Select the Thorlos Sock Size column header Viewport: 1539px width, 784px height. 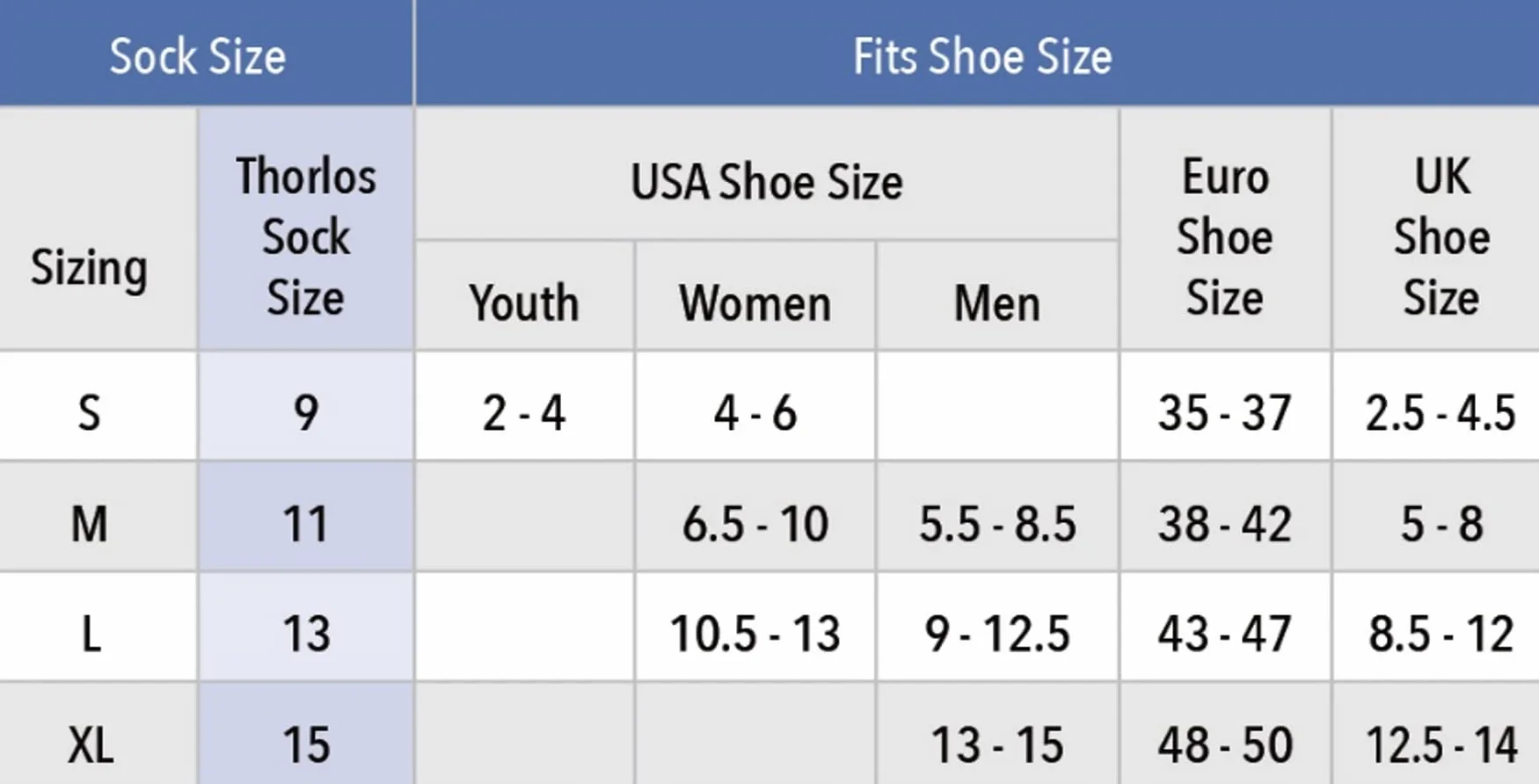tap(306, 229)
